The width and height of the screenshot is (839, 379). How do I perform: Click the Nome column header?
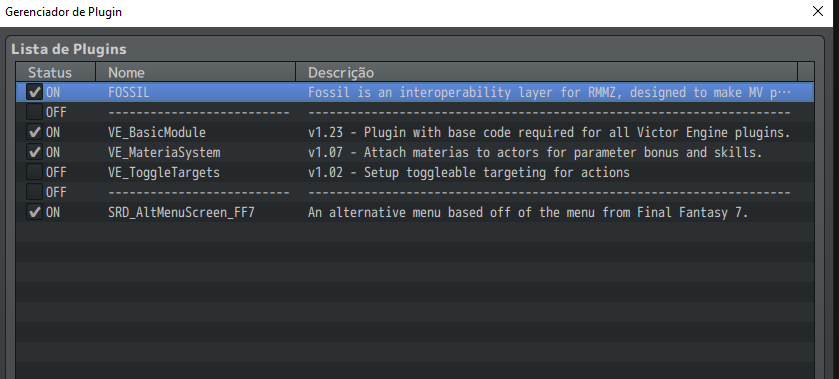(x=195, y=72)
